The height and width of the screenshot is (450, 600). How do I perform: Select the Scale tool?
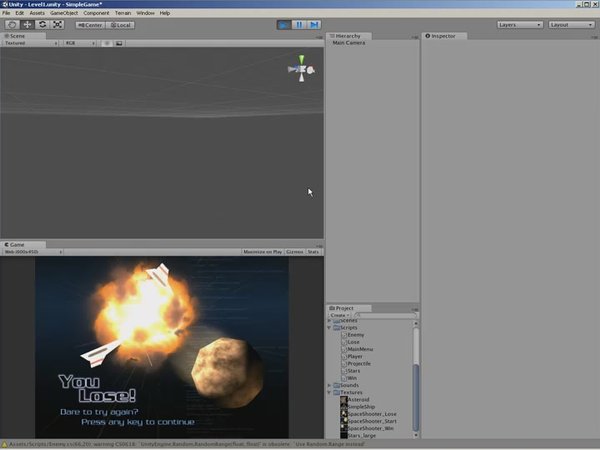pos(57,24)
